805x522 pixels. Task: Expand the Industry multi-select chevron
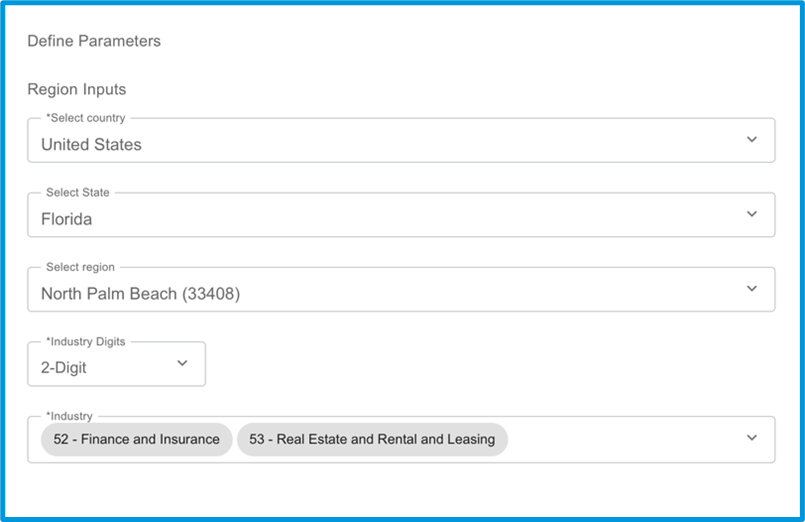point(752,438)
